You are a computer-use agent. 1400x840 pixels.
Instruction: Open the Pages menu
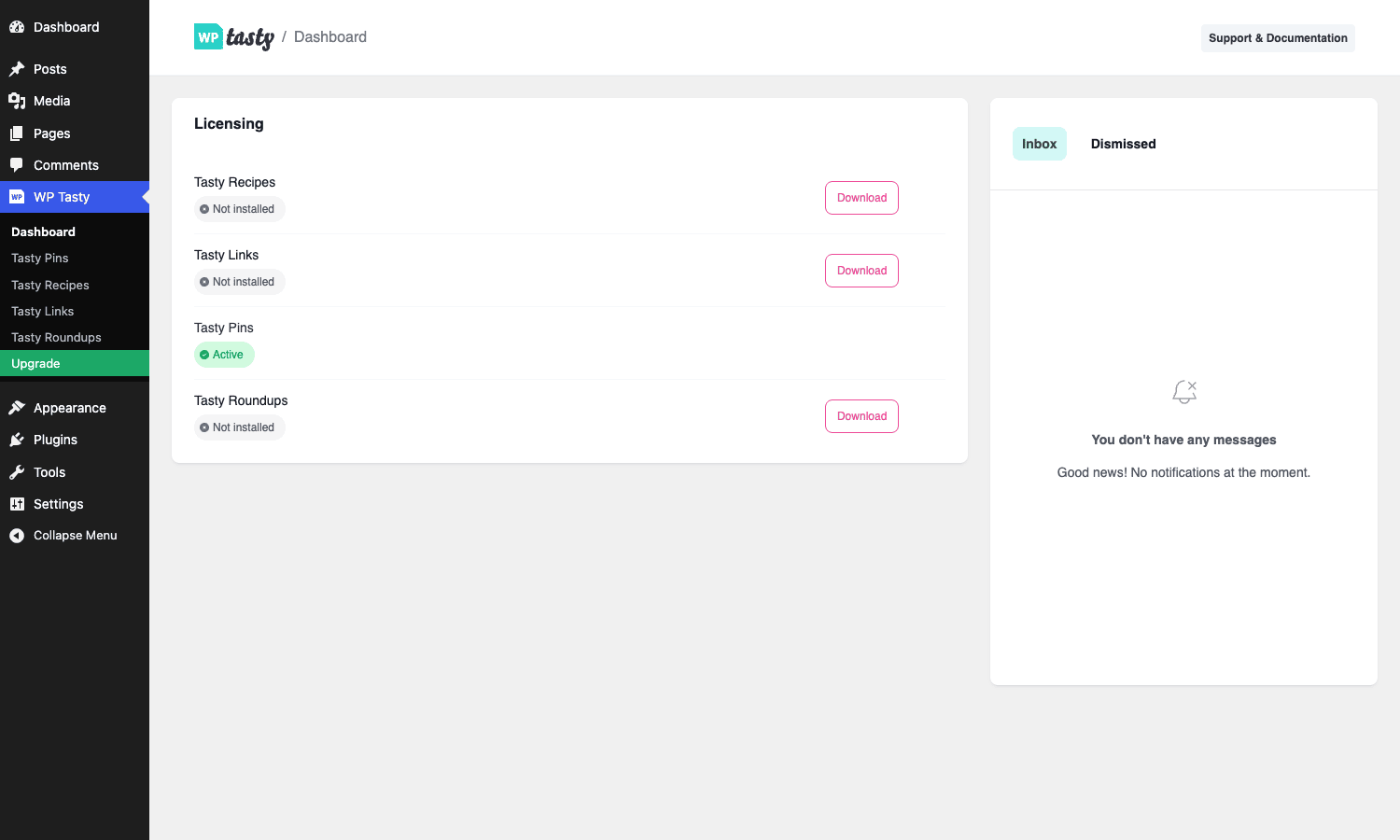(75, 133)
